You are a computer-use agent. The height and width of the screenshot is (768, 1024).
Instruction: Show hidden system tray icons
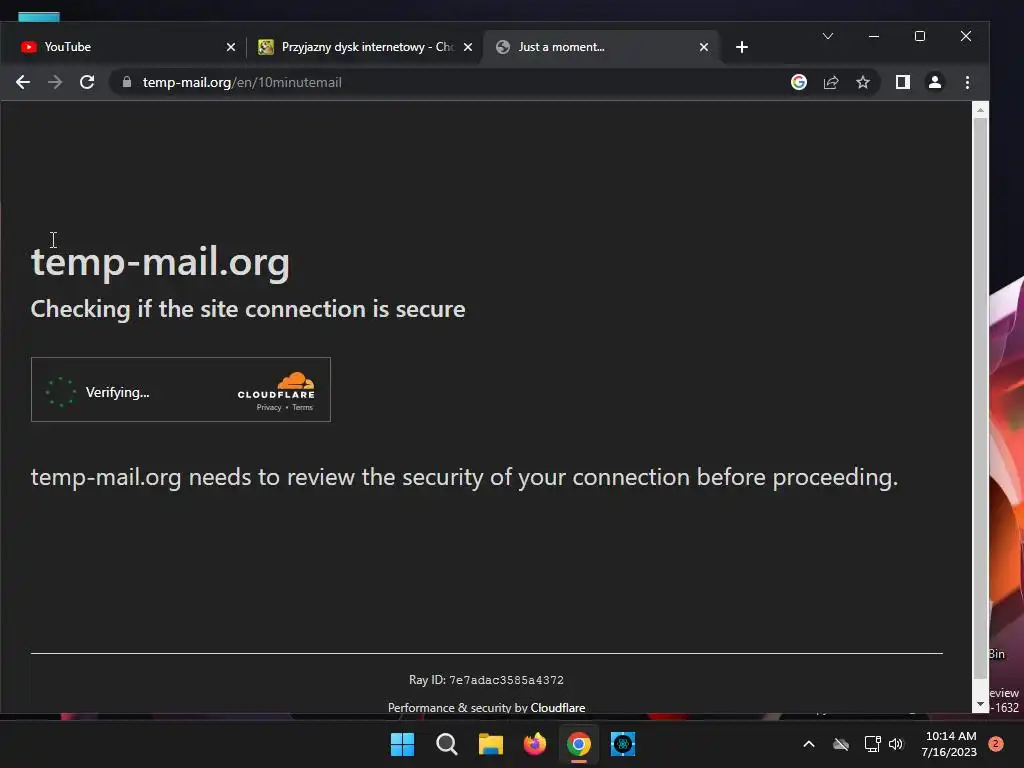(808, 744)
